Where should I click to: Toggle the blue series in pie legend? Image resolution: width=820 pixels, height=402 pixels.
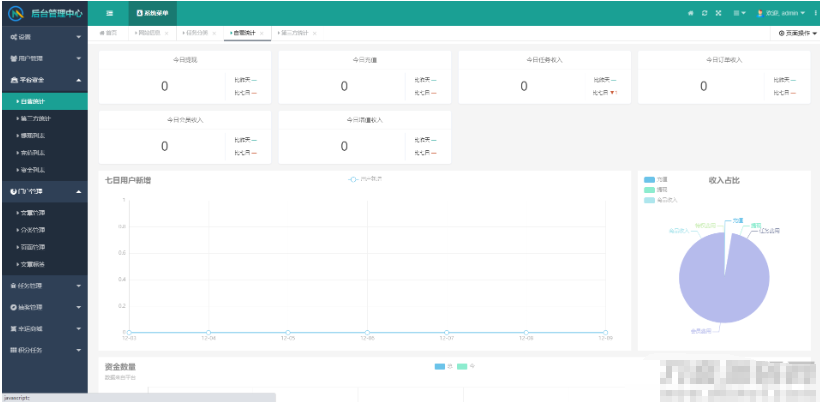[x=649, y=180]
